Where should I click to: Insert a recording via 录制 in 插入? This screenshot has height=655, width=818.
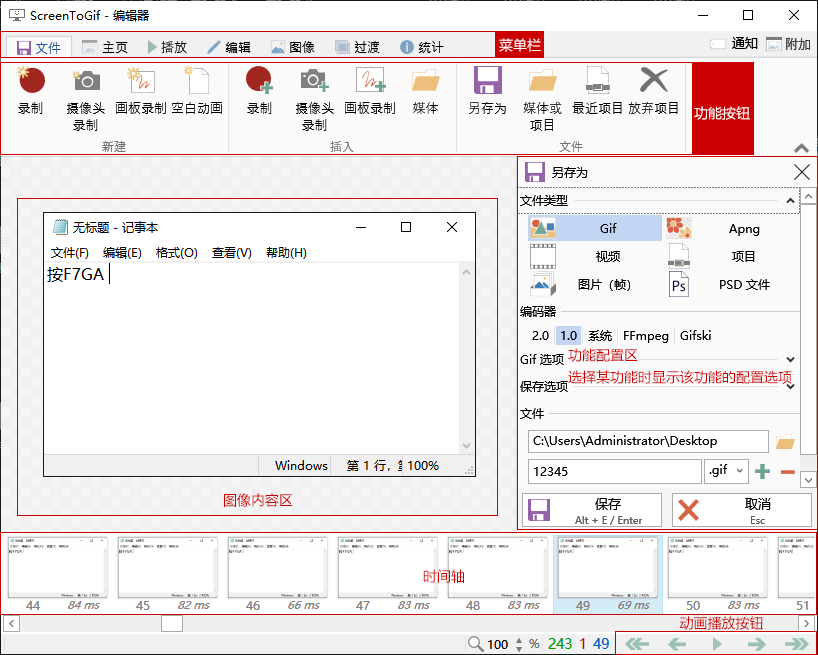259,91
